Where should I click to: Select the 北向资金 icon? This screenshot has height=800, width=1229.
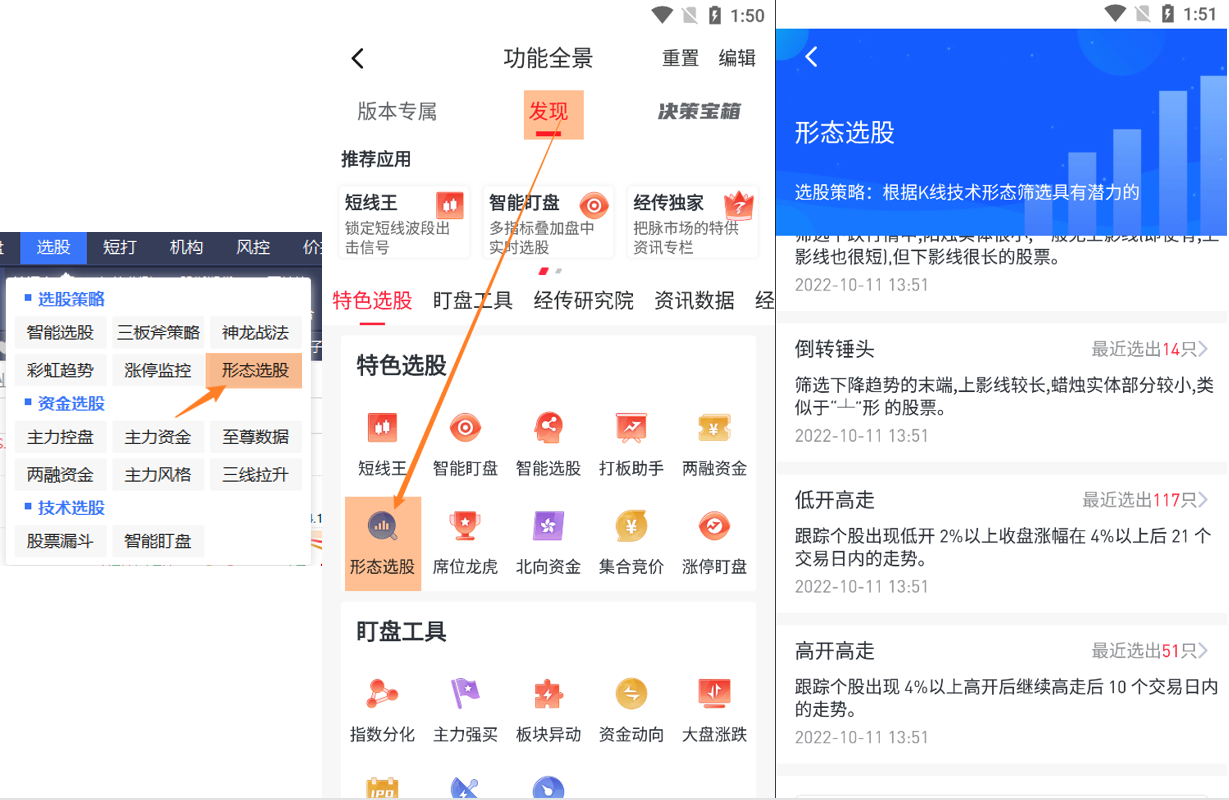[x=548, y=526]
